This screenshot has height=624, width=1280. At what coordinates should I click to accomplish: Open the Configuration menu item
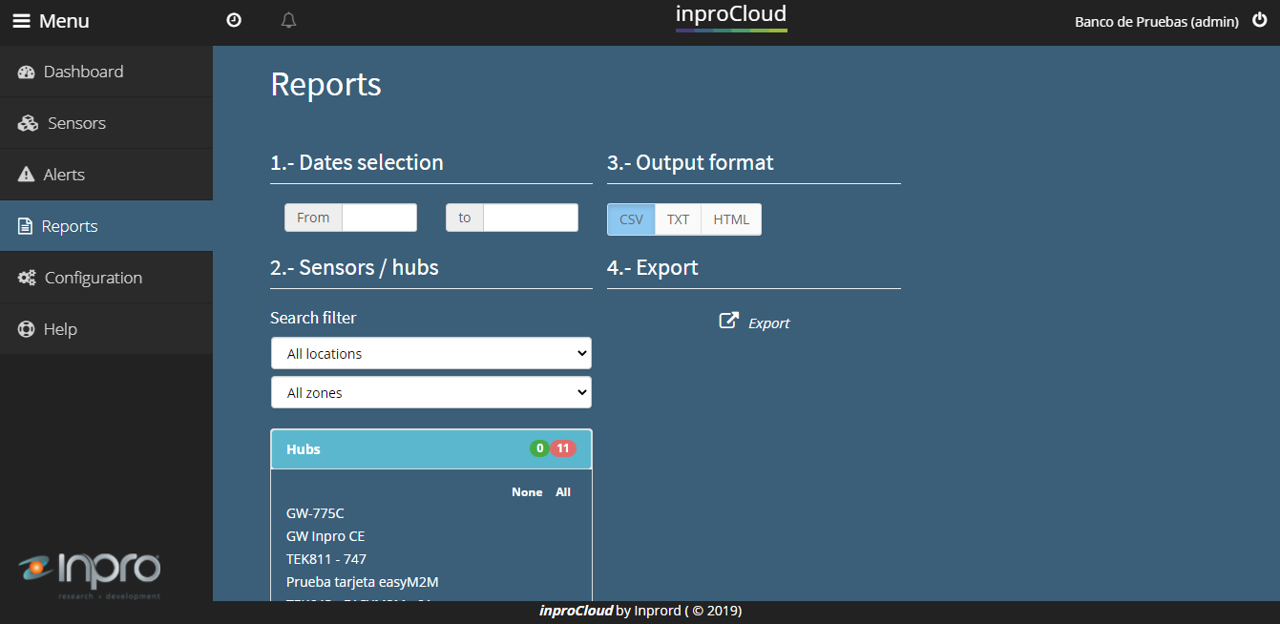(106, 278)
